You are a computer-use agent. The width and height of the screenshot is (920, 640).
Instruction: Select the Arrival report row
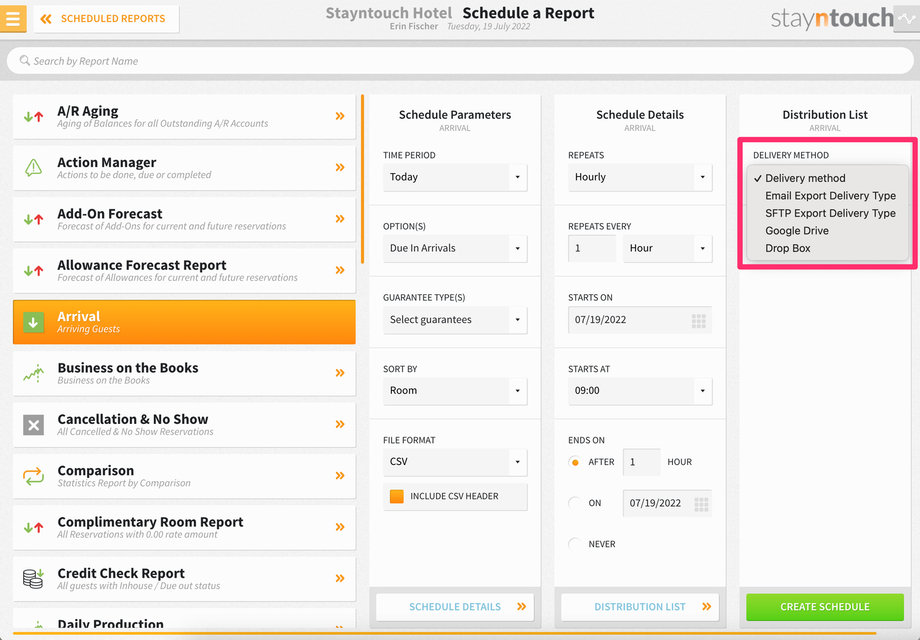[x=184, y=322]
